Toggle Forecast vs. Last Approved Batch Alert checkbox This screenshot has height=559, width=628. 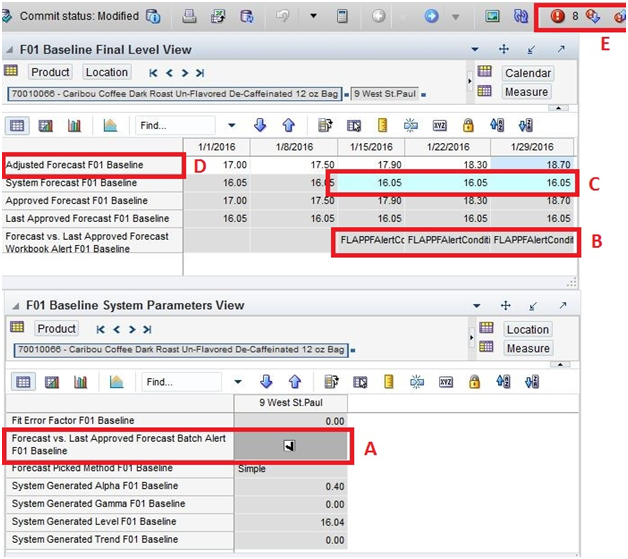click(x=289, y=446)
